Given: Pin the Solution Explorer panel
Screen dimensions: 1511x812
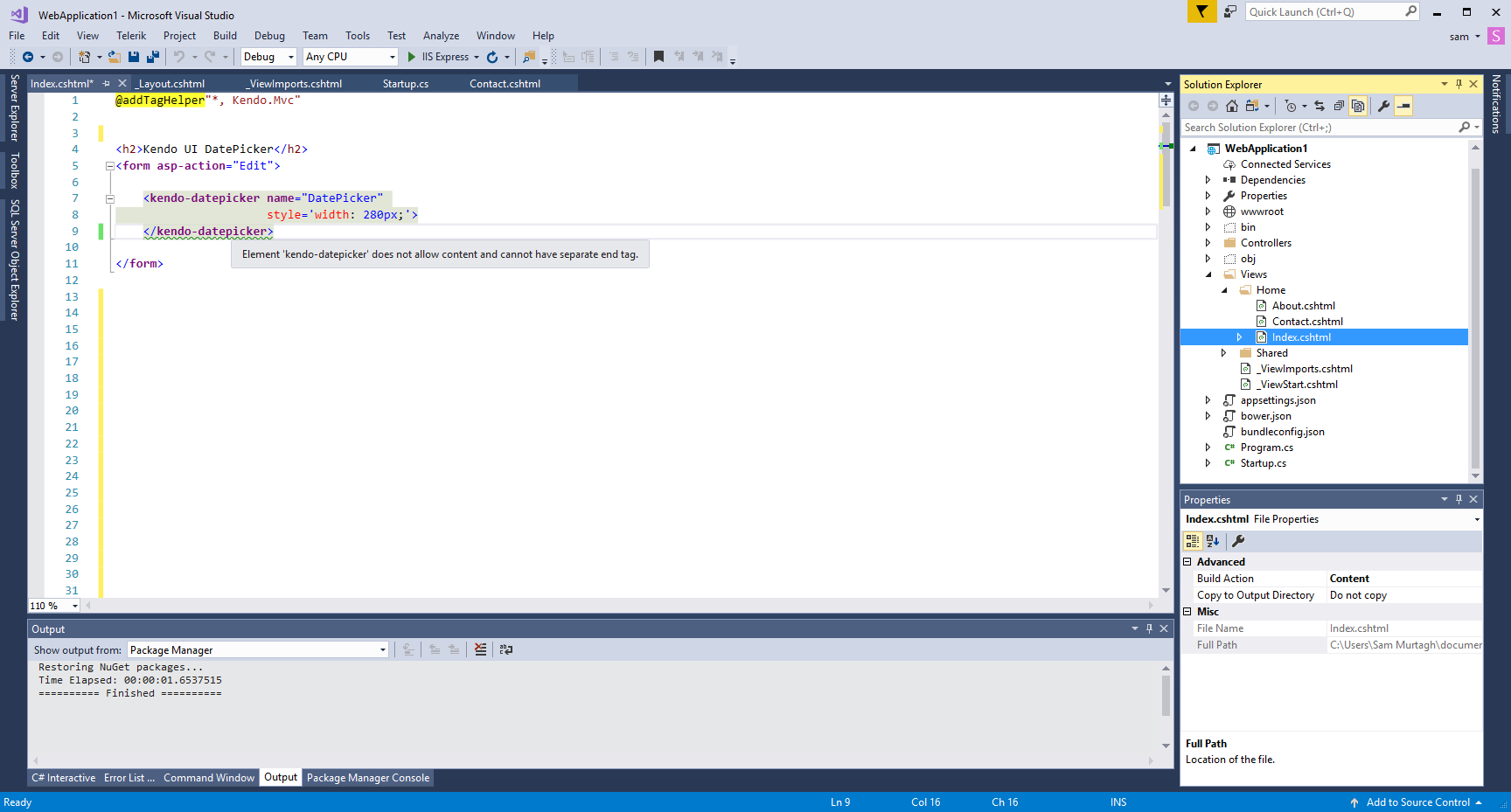Looking at the screenshot, I should [1459, 84].
